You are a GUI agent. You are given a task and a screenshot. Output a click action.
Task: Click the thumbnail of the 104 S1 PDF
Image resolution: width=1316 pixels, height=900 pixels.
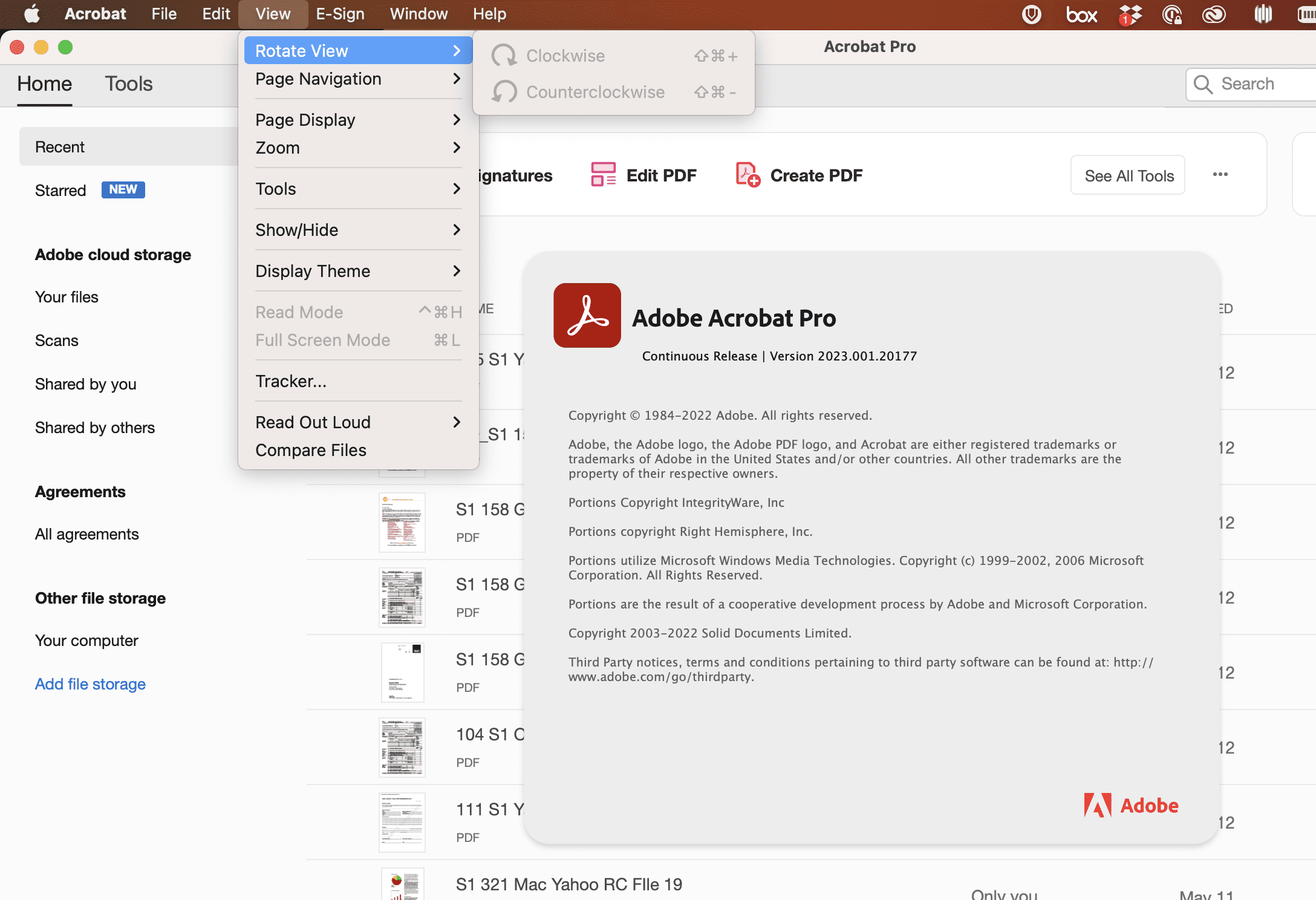[402, 747]
